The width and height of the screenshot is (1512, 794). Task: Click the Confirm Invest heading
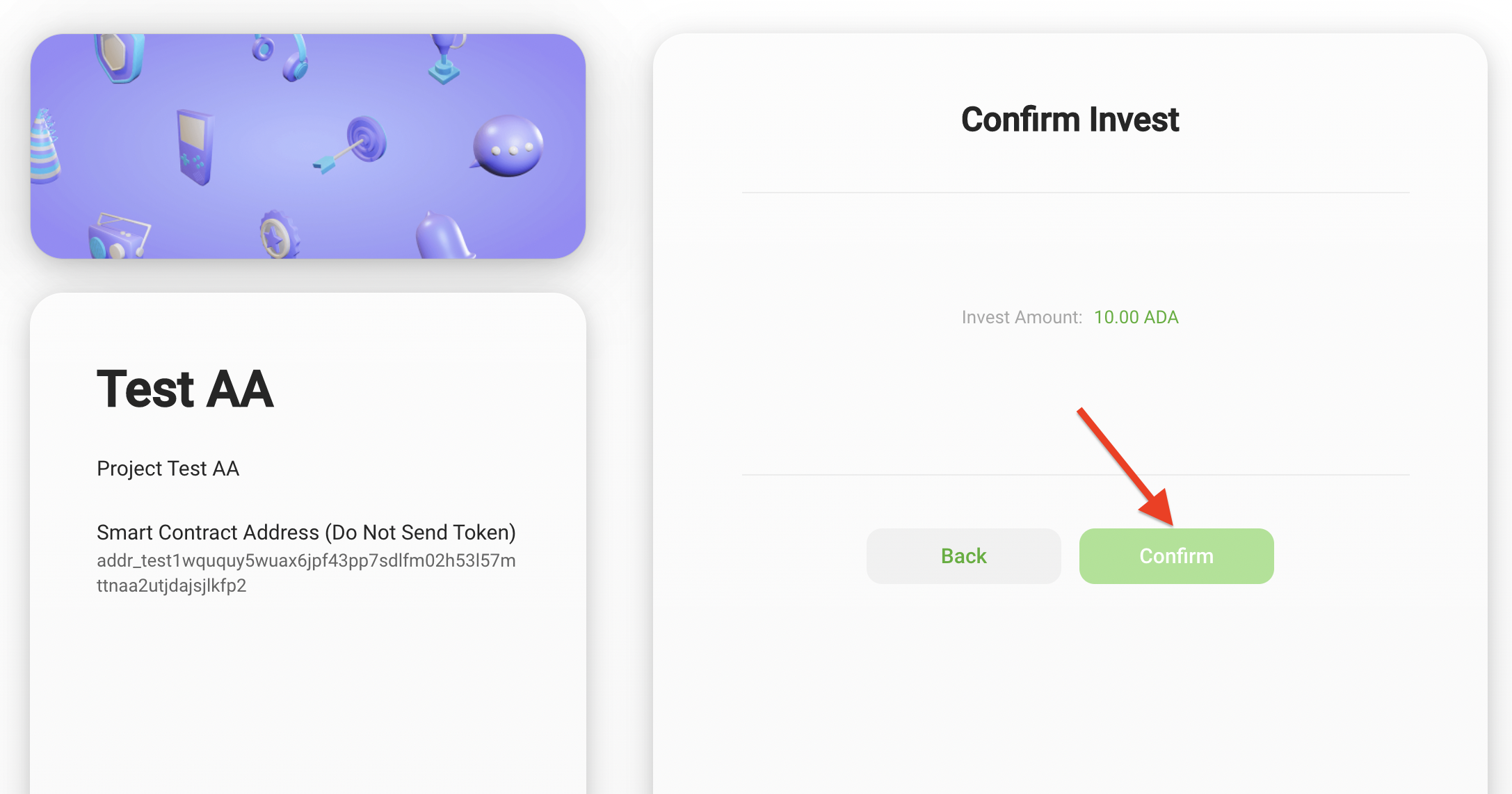(1070, 120)
